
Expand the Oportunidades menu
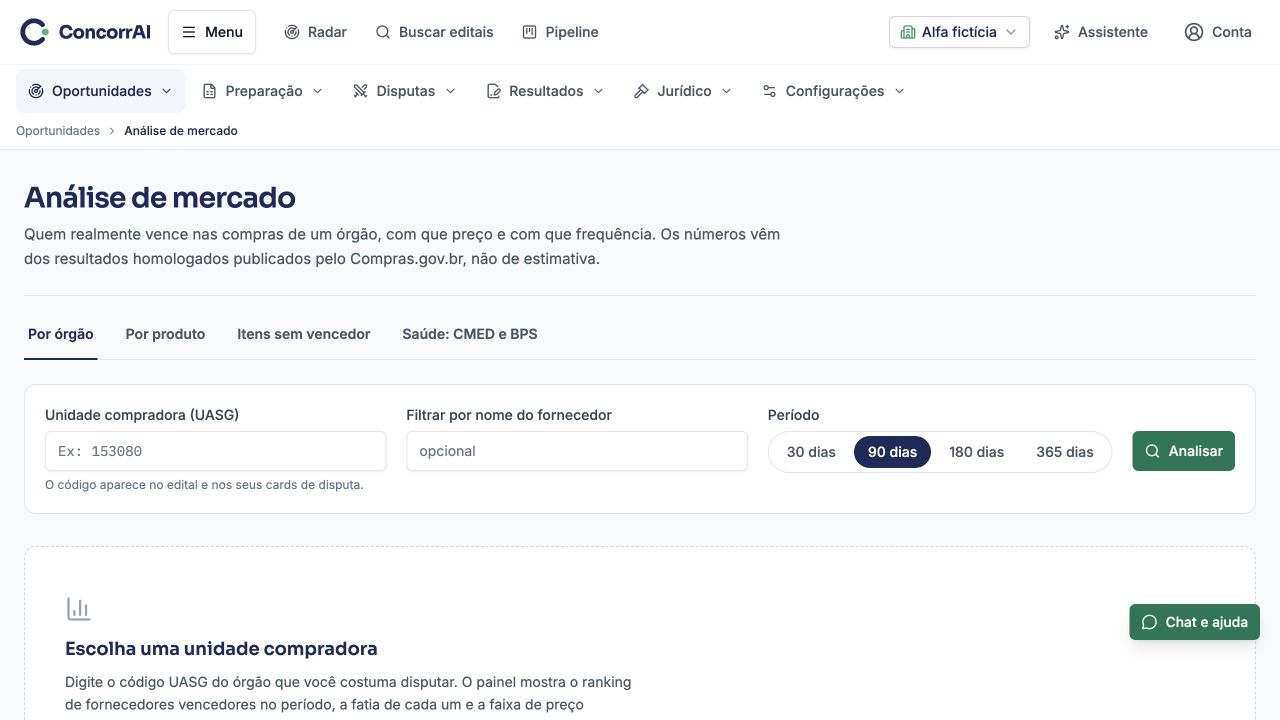point(101,91)
